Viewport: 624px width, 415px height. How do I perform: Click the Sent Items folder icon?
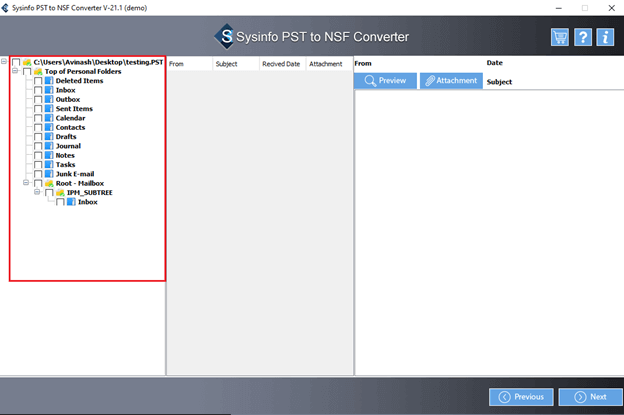[49, 109]
